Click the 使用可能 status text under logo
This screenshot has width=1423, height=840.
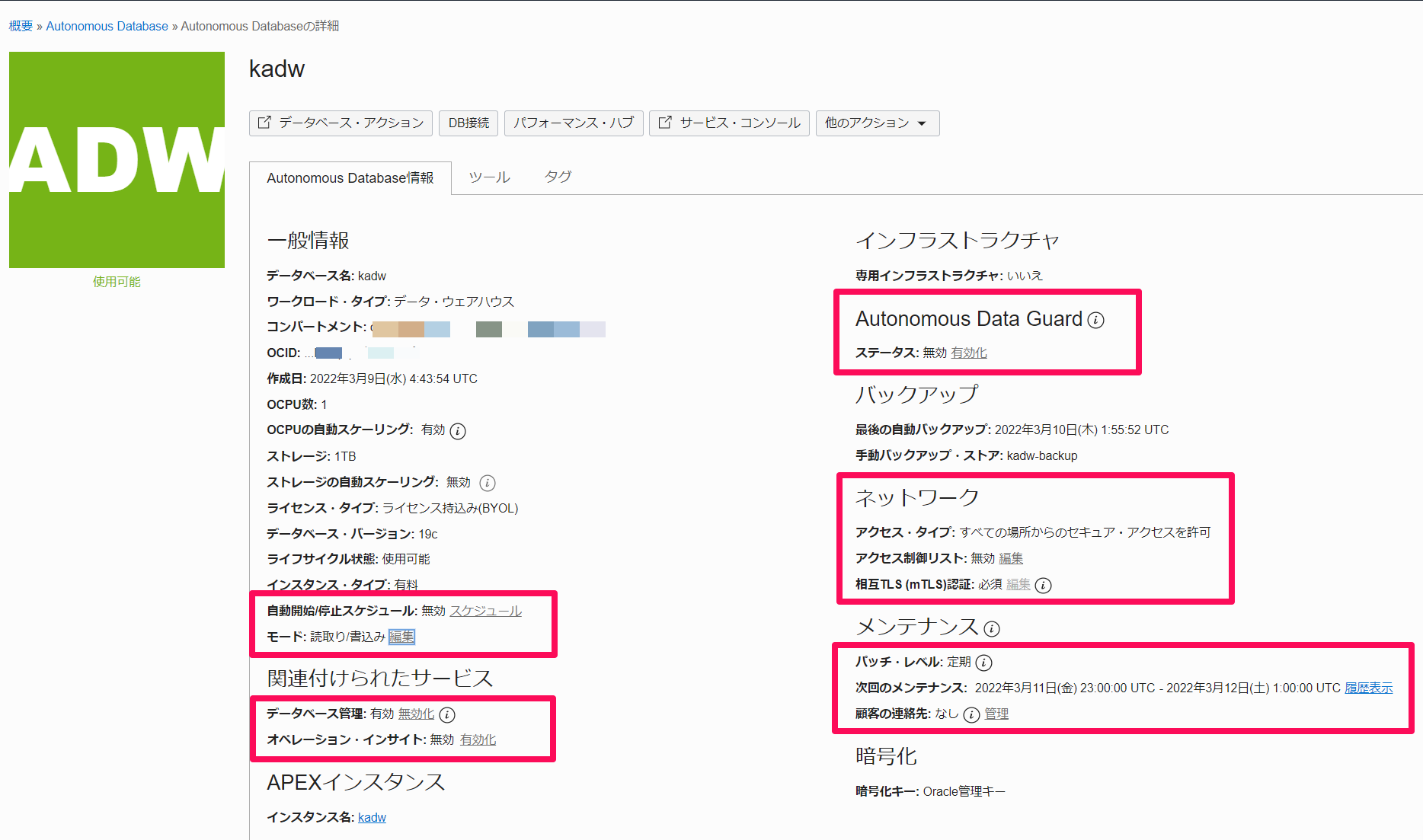click(117, 282)
